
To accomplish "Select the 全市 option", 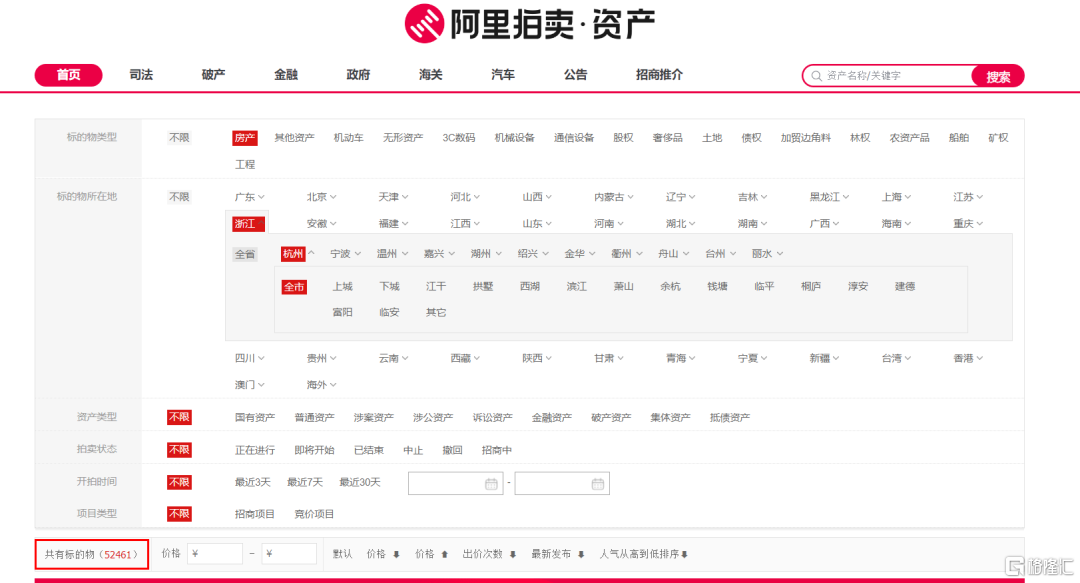I will tap(294, 287).
